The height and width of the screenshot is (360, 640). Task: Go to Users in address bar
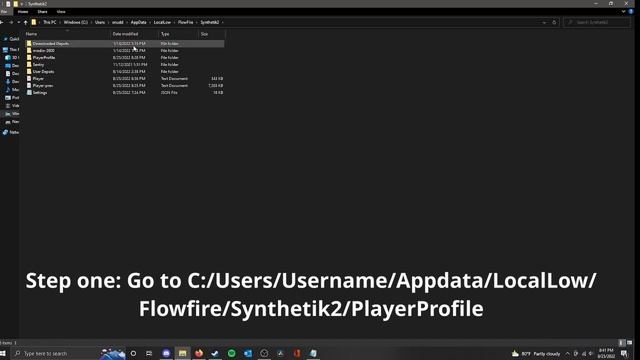tap(100, 22)
